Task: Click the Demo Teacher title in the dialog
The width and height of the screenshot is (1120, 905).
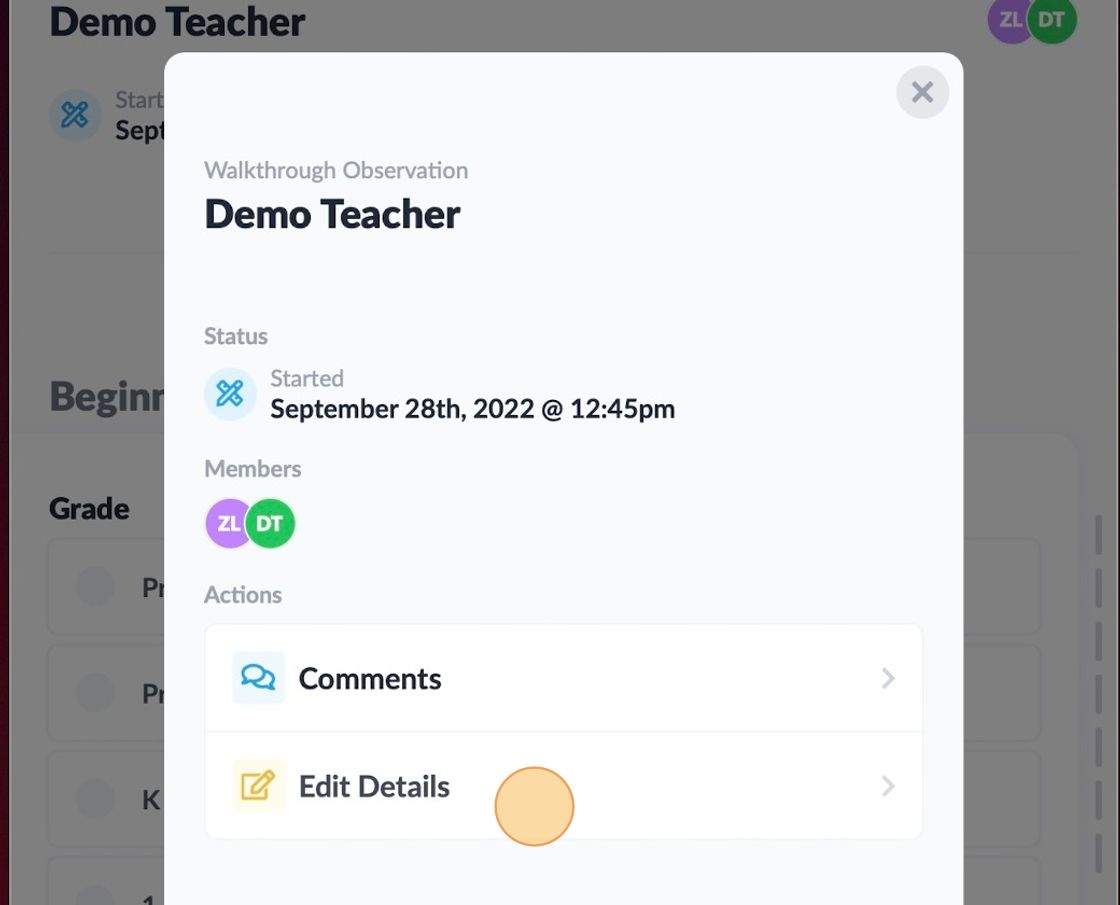Action: 332,215
